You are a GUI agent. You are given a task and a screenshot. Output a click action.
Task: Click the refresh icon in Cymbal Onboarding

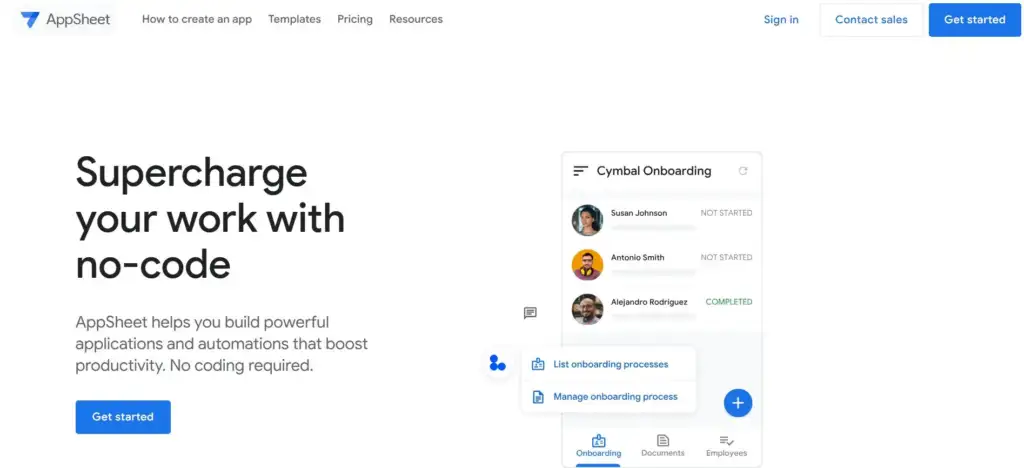click(x=743, y=171)
